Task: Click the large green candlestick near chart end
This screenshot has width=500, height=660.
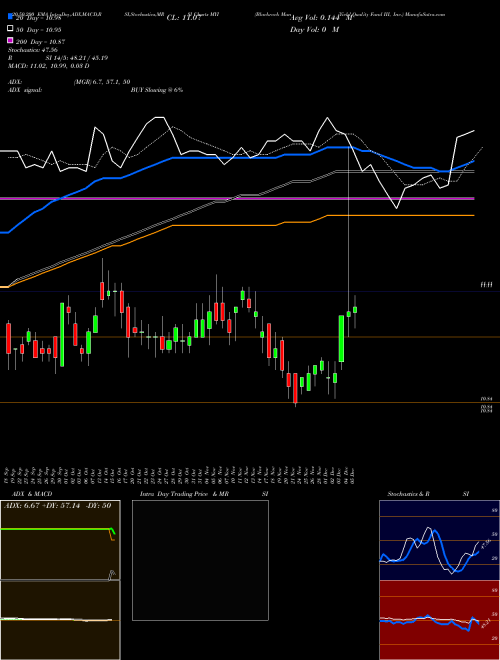Action: 342,338
